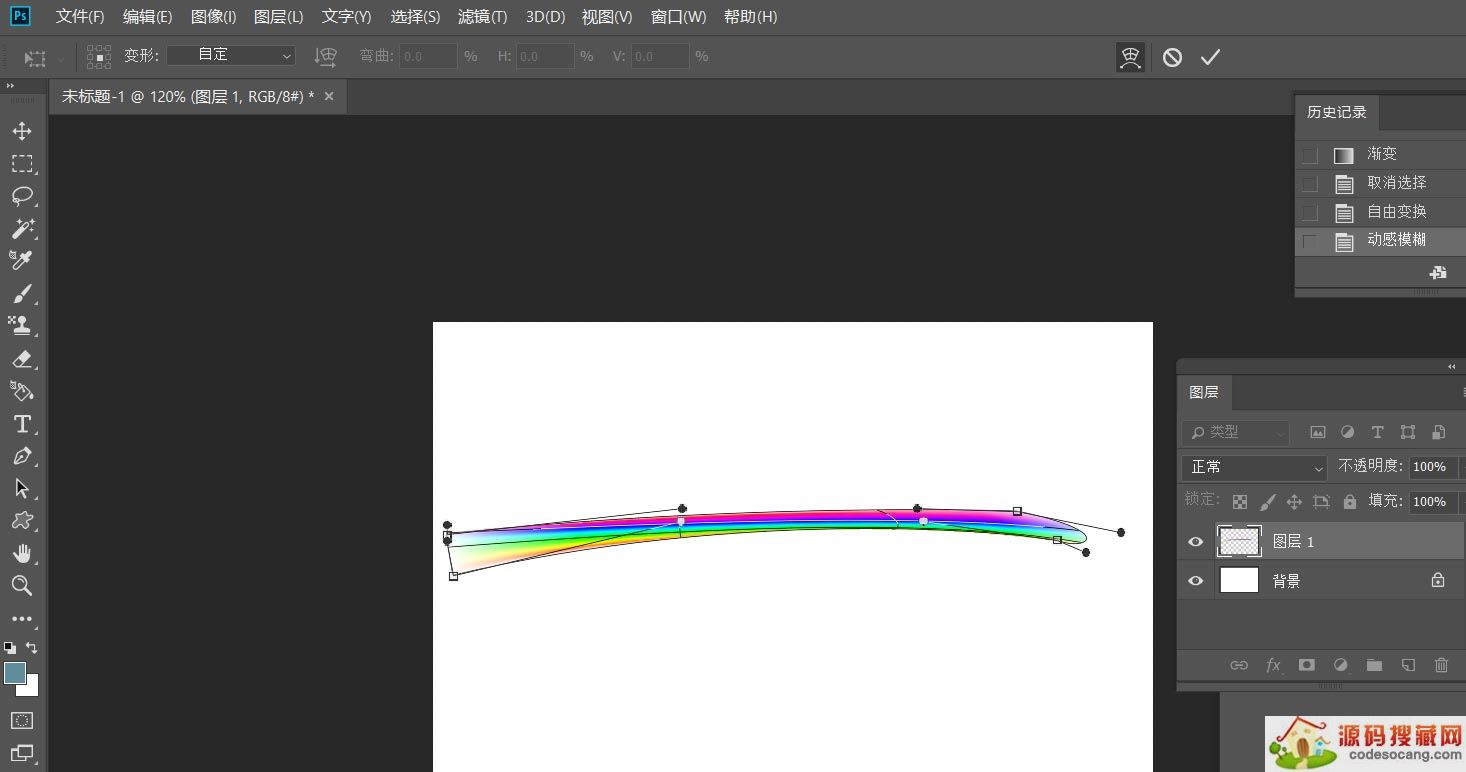Open the 滤镜(T) menu
The image size is (1466, 772).
tap(482, 17)
